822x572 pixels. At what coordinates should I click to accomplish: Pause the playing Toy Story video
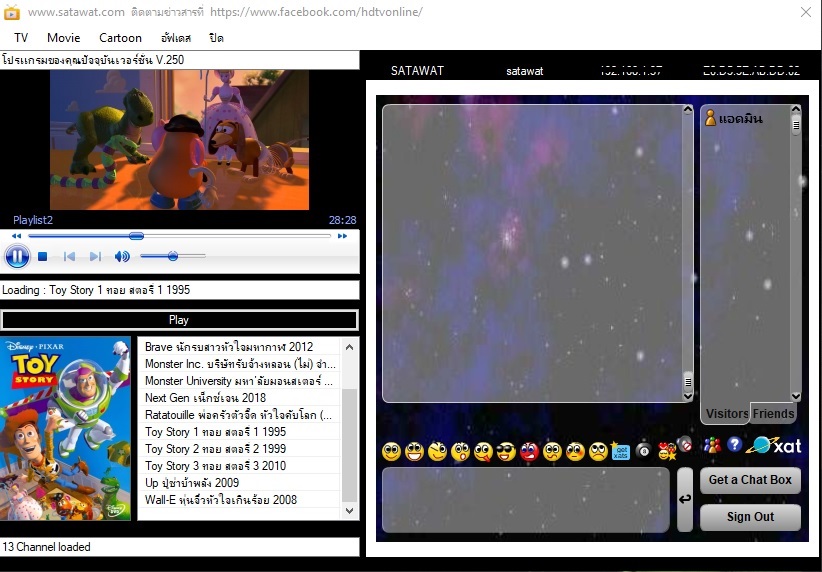click(x=17, y=257)
